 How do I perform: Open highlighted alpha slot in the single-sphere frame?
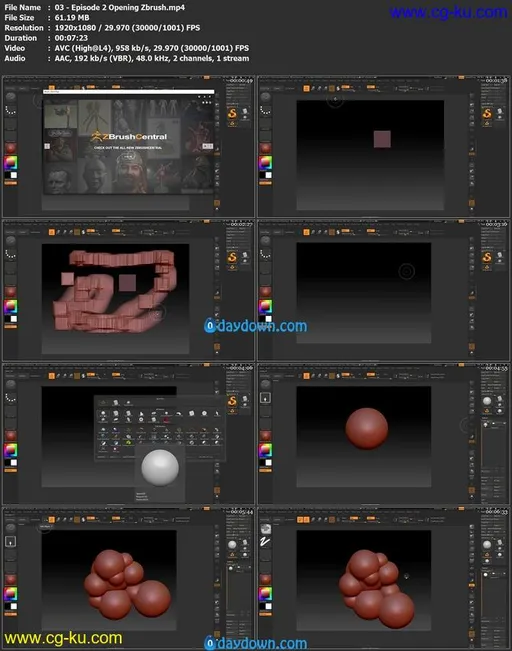pos(265,398)
